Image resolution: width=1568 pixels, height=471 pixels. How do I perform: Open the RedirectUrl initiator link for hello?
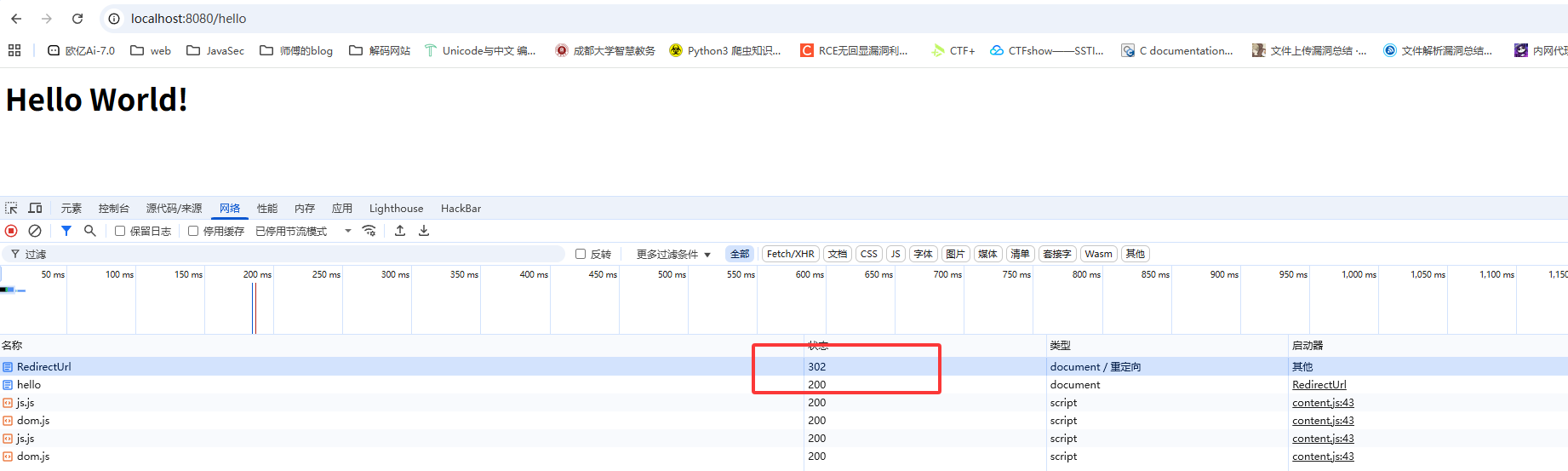point(1319,385)
